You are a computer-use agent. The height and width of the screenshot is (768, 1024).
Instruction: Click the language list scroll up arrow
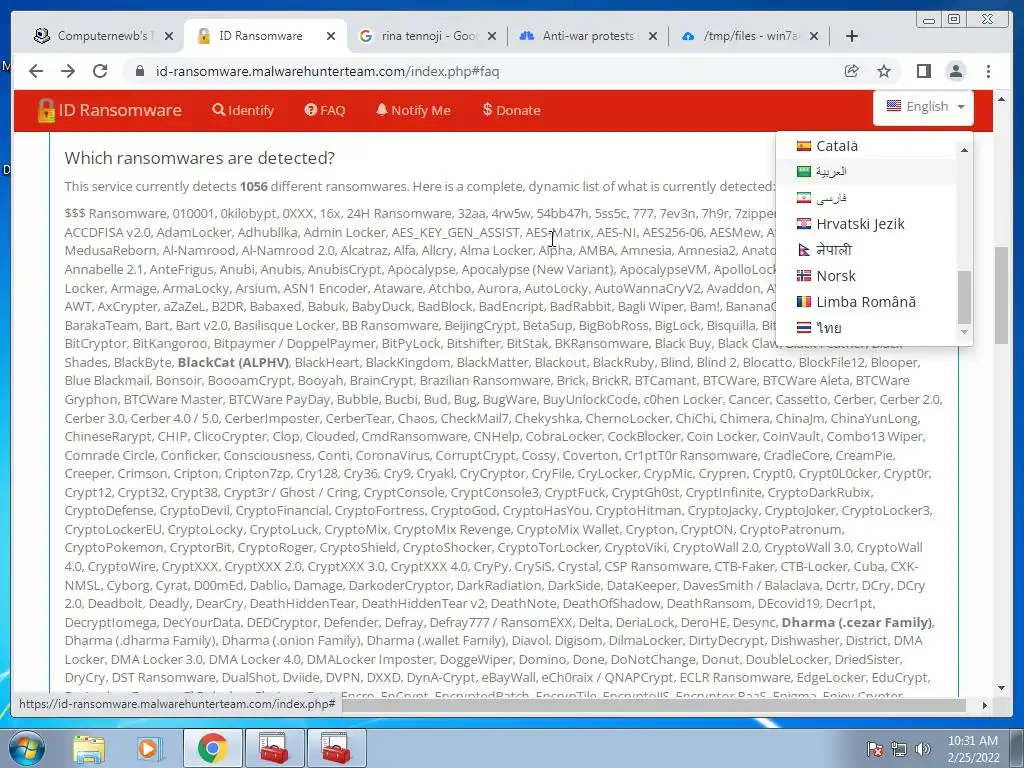(x=964, y=150)
